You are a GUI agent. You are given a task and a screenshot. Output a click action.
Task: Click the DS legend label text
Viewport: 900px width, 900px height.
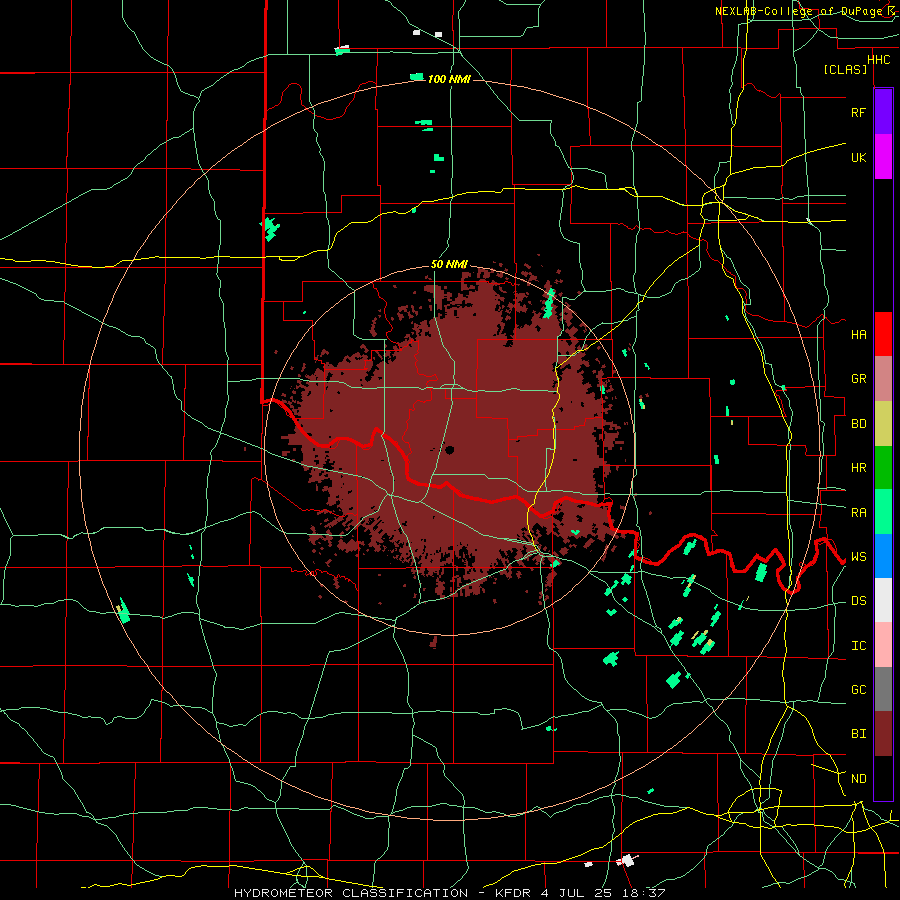858,601
